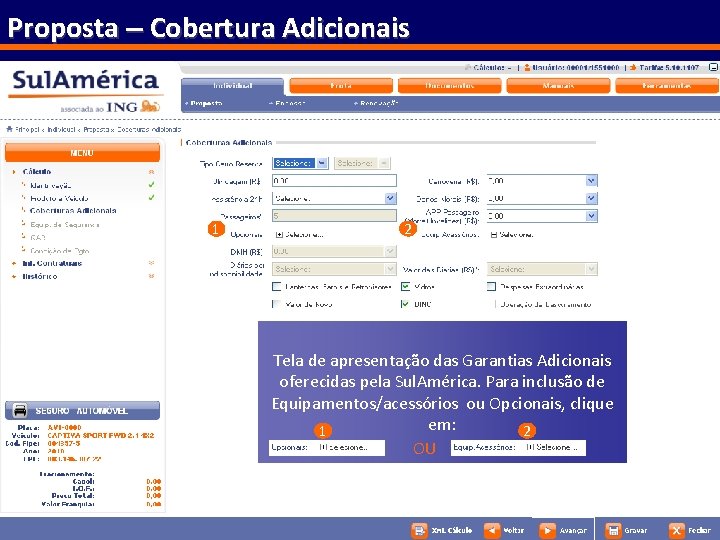Open Condição de Pgto menu entry
The image size is (720, 540).
coord(60,251)
